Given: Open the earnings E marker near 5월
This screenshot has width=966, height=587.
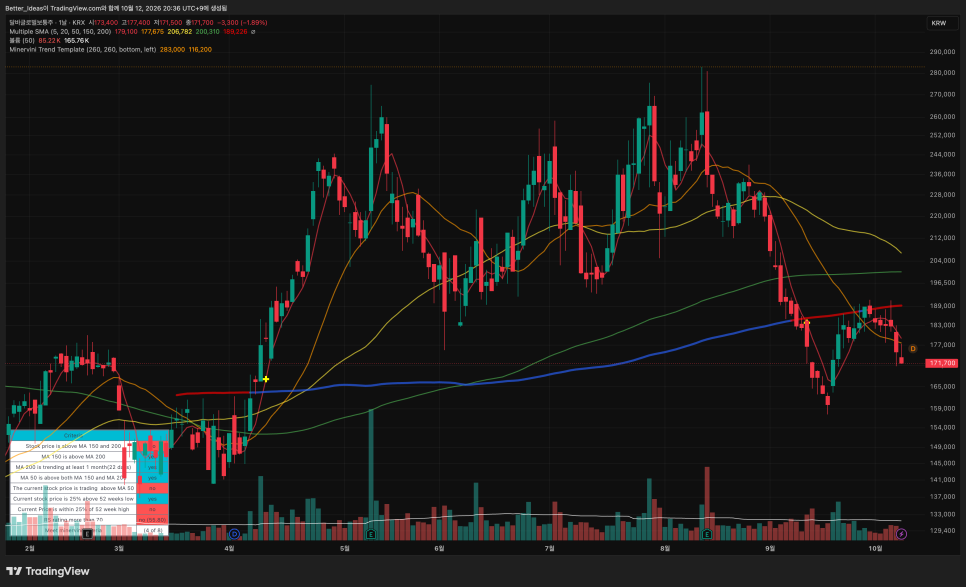Looking at the screenshot, I should [x=371, y=534].
